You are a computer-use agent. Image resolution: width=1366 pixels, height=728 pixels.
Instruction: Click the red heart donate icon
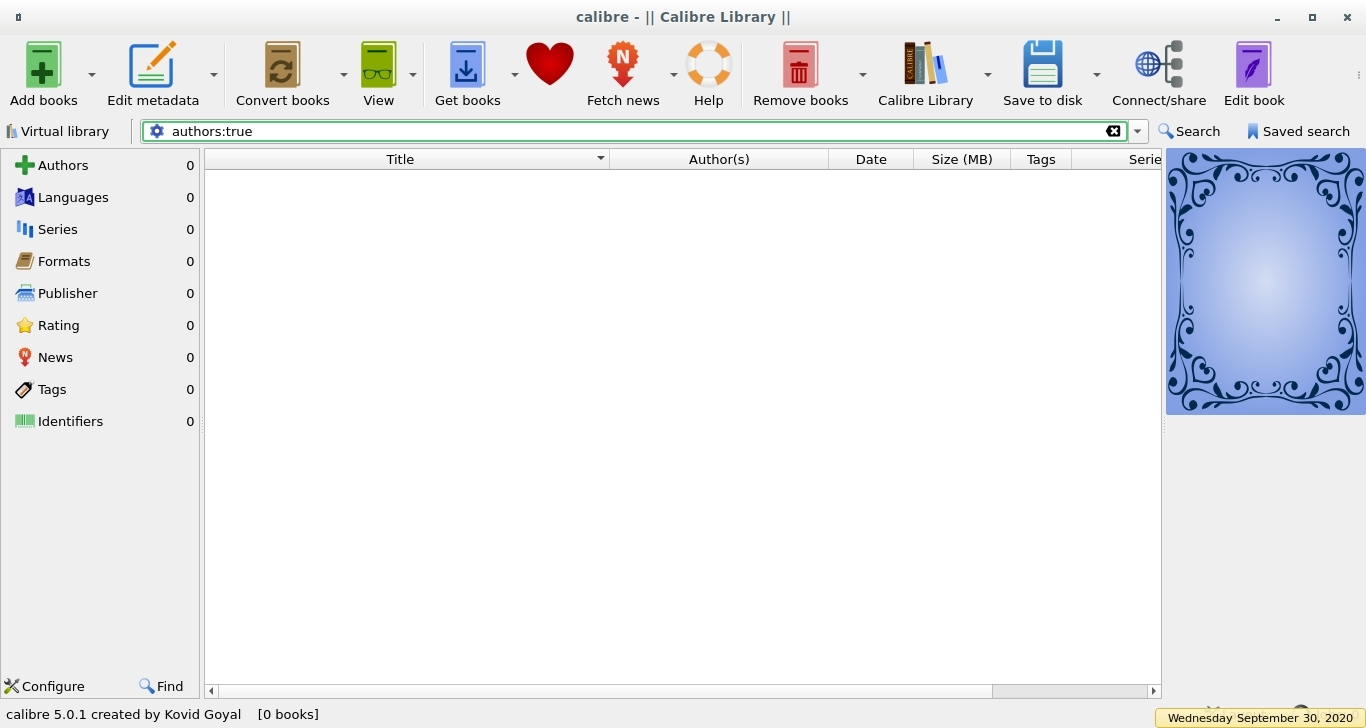point(550,64)
